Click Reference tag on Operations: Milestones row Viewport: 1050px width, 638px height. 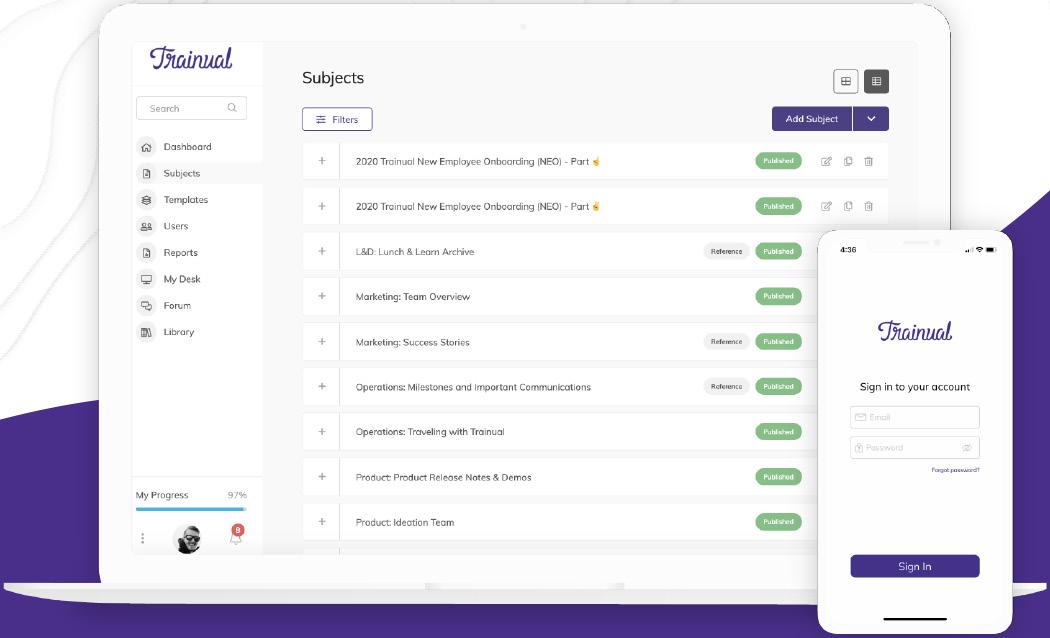727,386
